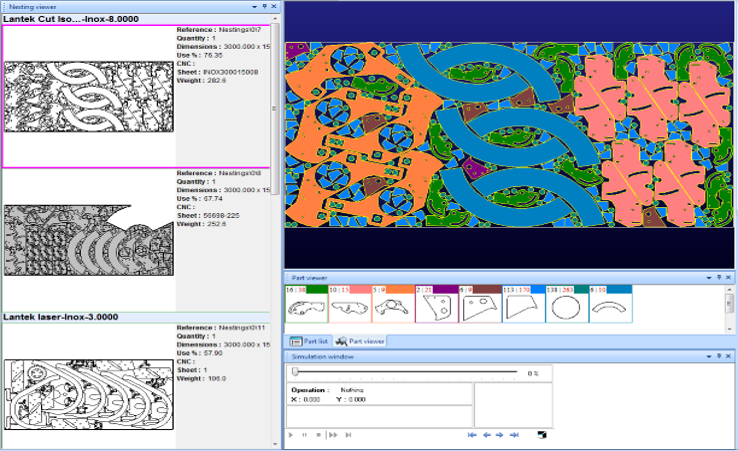
Task: Switch to the Part list tab
Action: 309,341
